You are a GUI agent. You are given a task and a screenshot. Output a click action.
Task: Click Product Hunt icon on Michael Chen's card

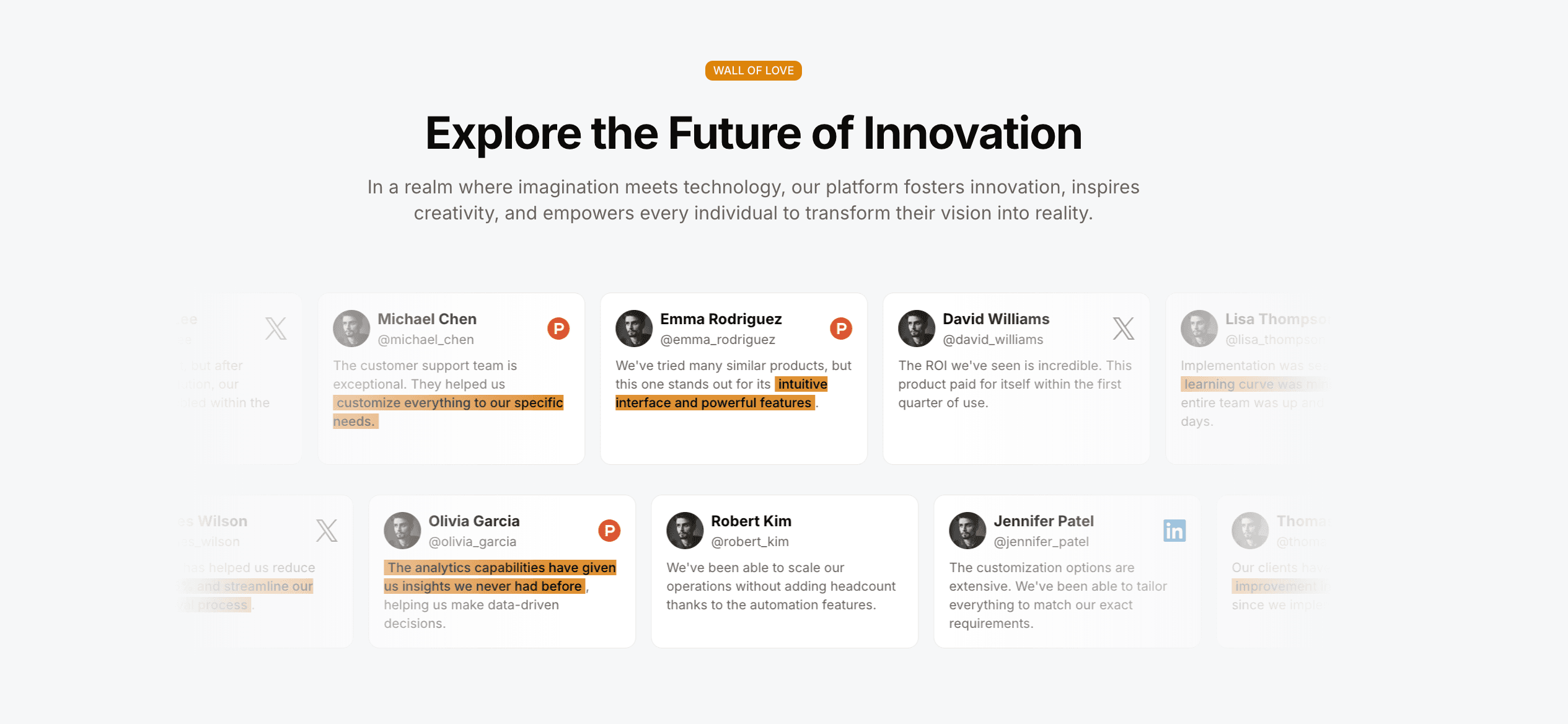558,329
